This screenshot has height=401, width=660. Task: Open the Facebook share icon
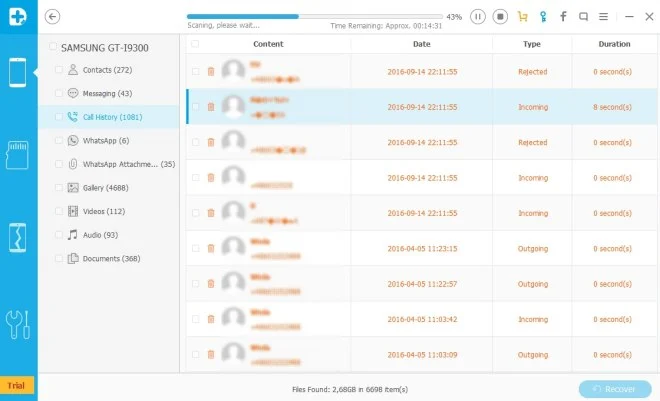pyautogui.click(x=563, y=17)
